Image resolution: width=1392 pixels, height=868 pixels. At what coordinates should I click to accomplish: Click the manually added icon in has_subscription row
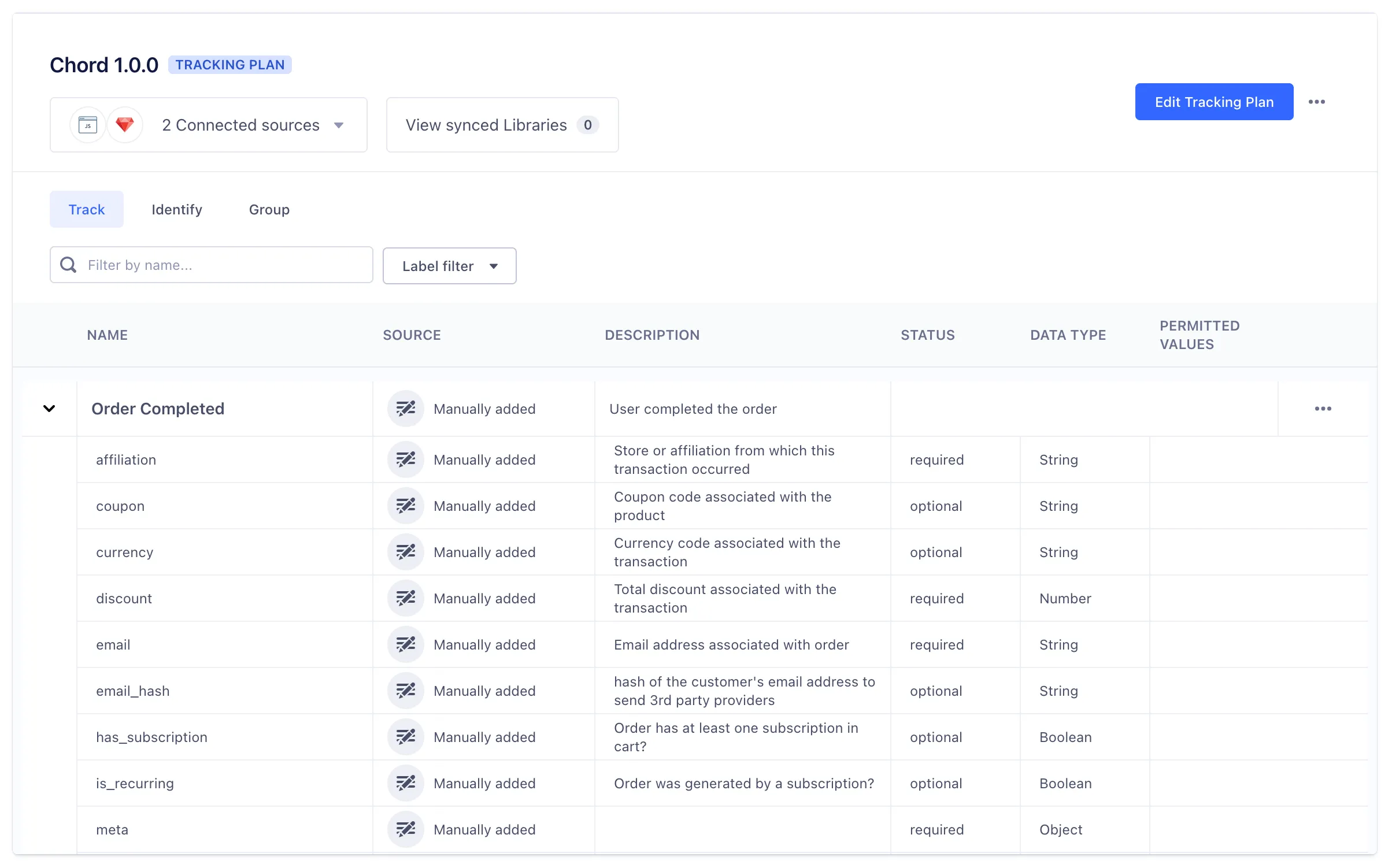pyautogui.click(x=406, y=737)
